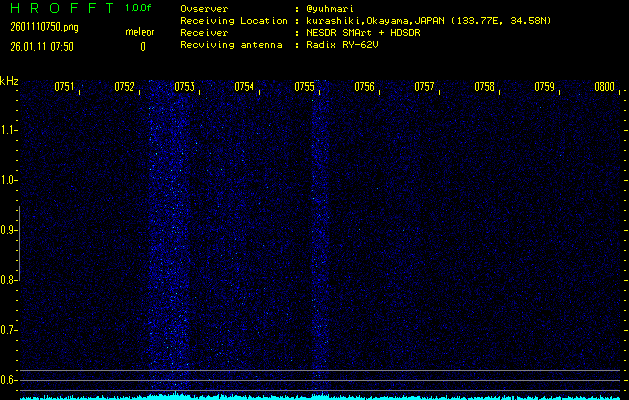The width and height of the screenshot is (629, 400).
Task: Click receiver value NESDR SMArt + HDSDR
Action: pos(363,32)
